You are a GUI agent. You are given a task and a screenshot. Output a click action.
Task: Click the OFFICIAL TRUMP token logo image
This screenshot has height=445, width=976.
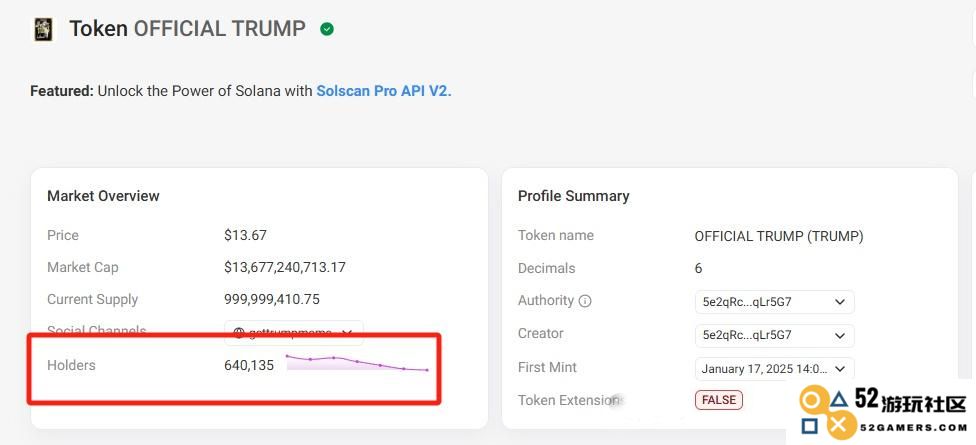click(44, 29)
